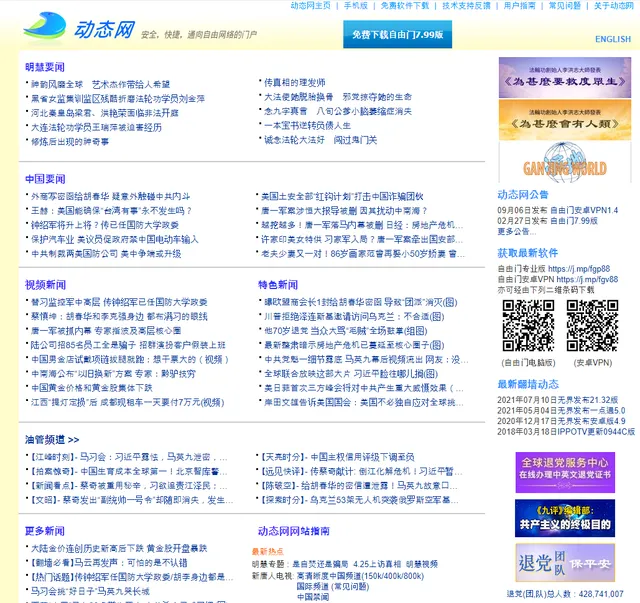Open 动态网公告 sidebar heading
The width and height of the screenshot is (640, 603).
point(523,195)
